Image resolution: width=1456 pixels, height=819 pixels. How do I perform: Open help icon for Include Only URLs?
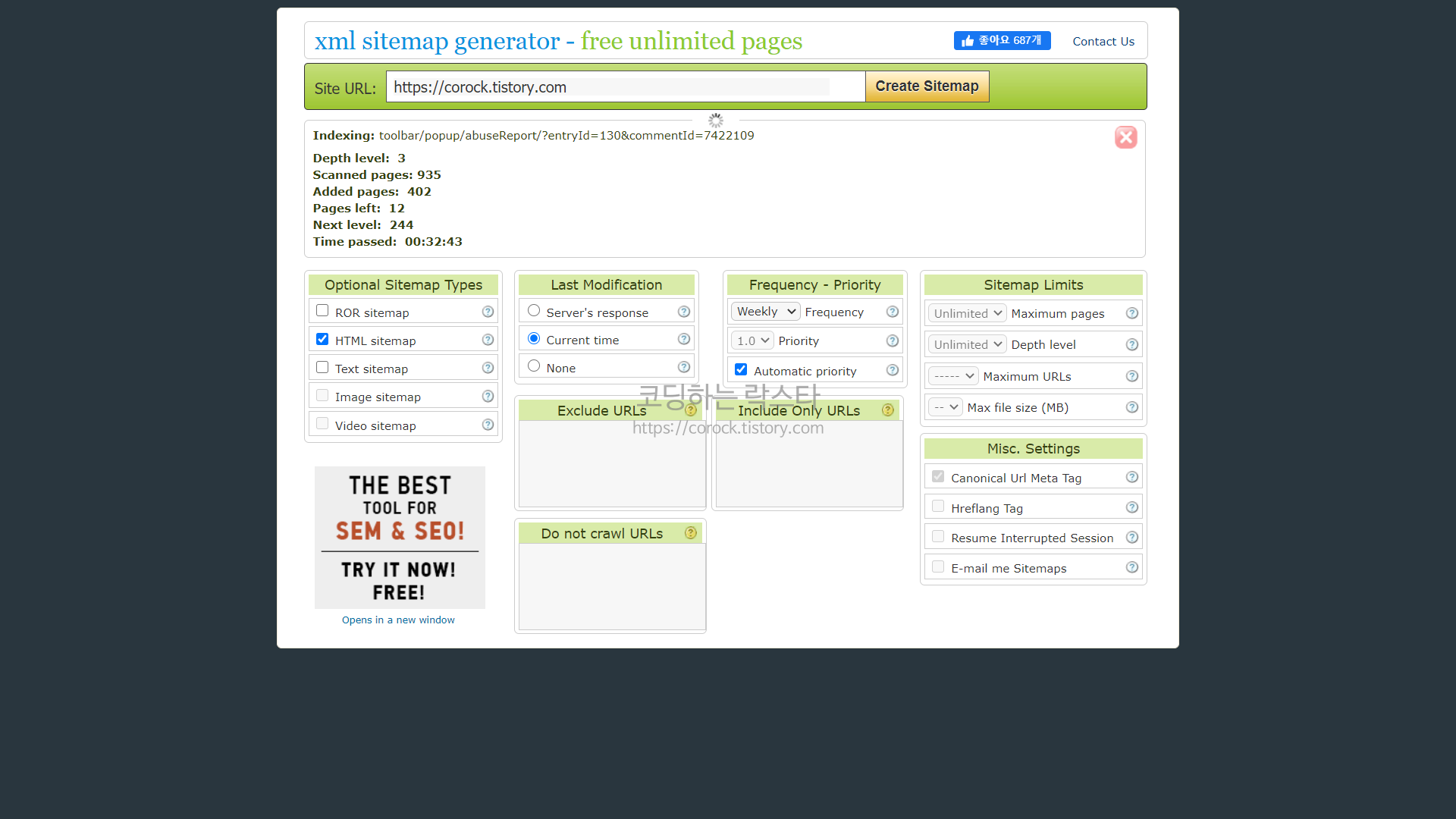pyautogui.click(x=887, y=410)
